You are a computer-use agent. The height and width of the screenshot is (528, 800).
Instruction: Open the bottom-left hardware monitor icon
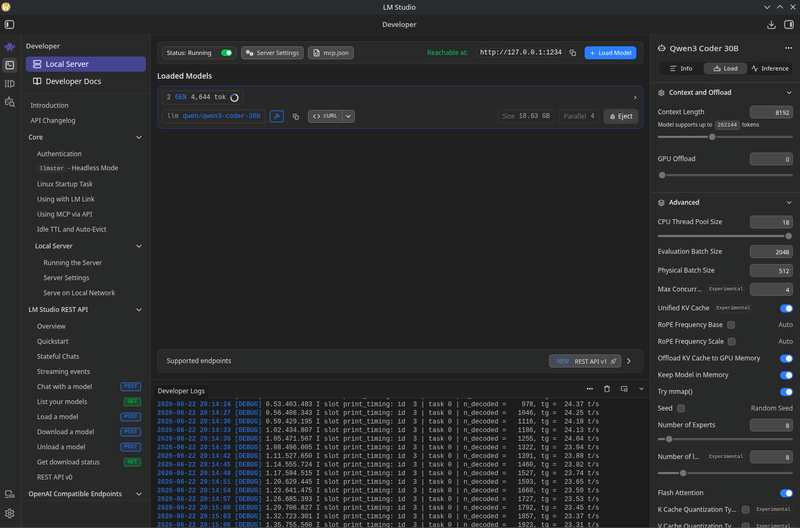point(10,494)
